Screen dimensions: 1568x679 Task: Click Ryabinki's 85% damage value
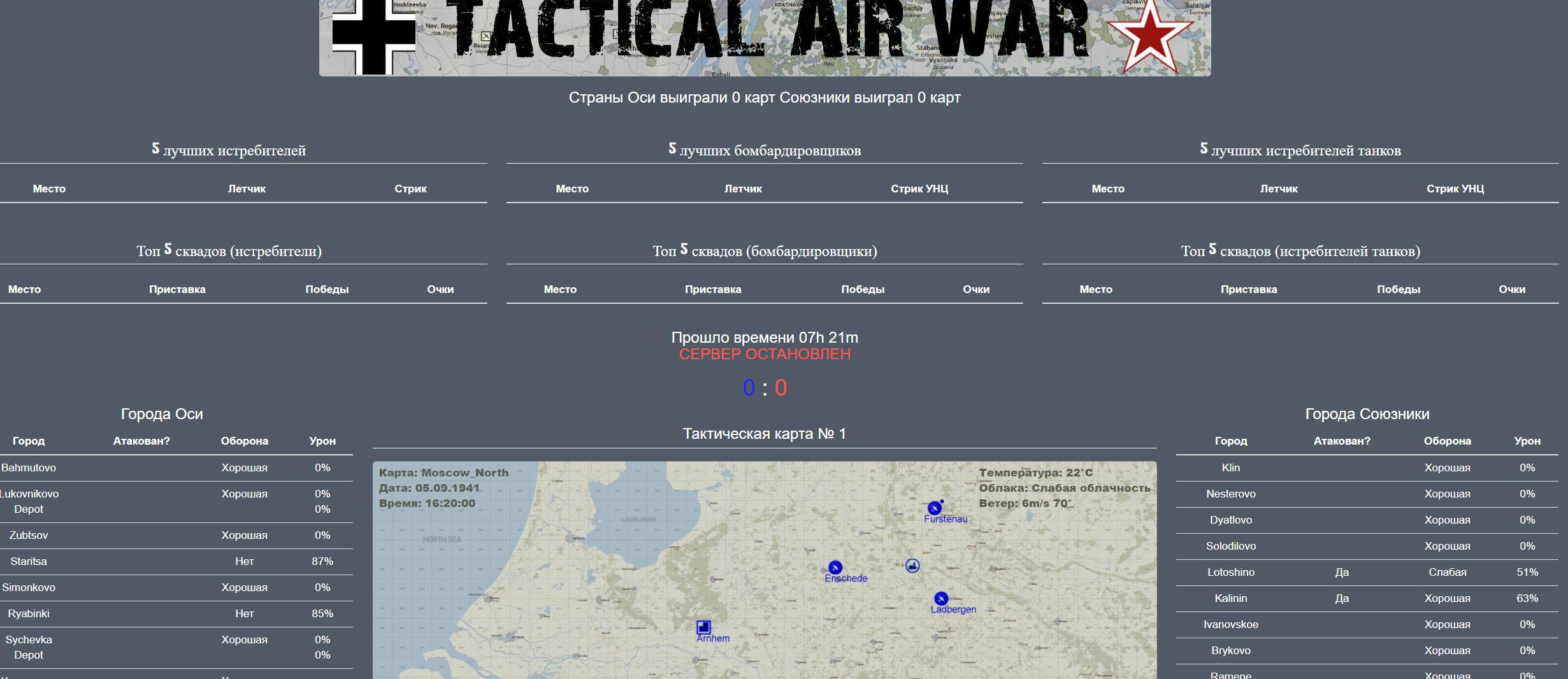tap(322, 613)
